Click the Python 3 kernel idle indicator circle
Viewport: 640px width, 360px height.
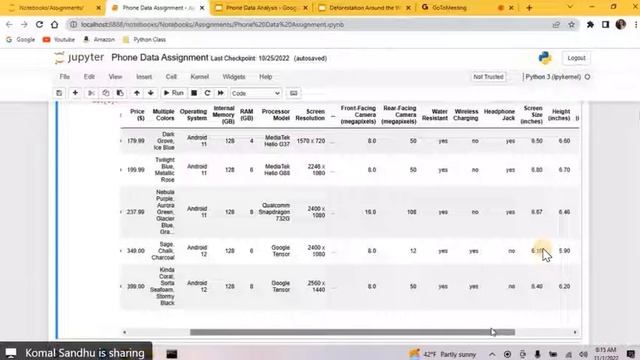tap(587, 77)
